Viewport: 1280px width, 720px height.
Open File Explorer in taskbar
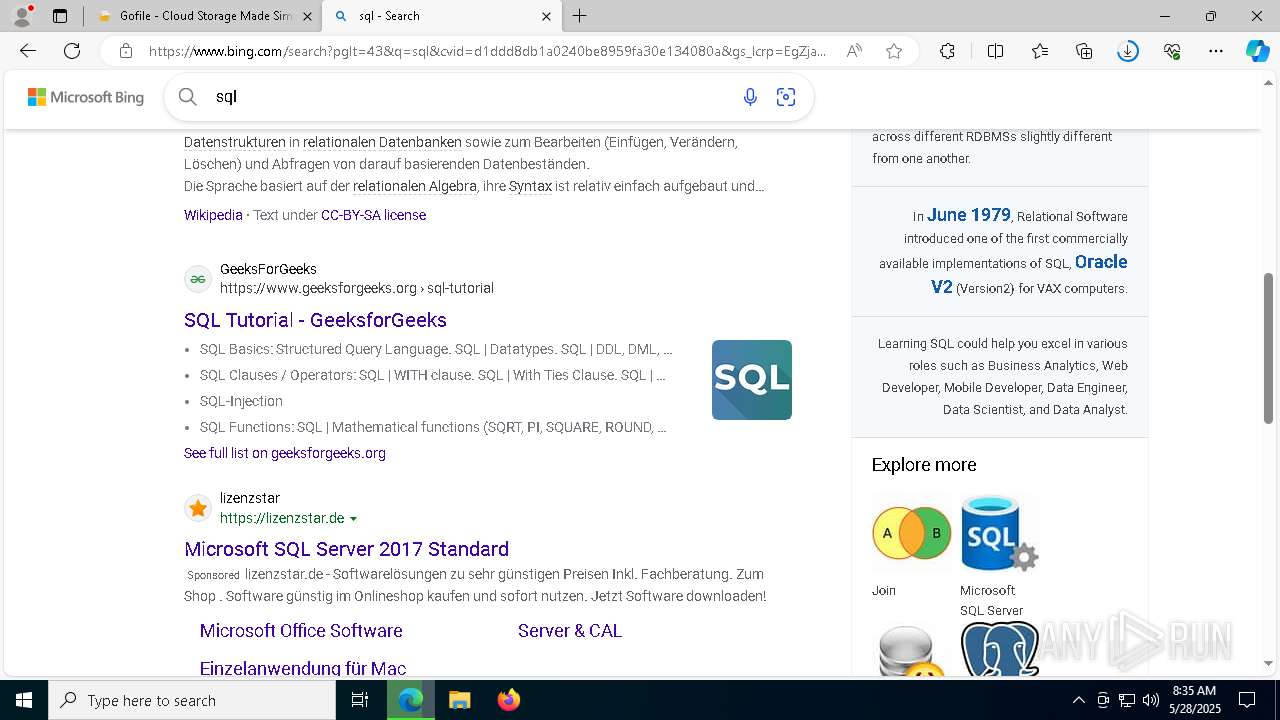click(459, 700)
